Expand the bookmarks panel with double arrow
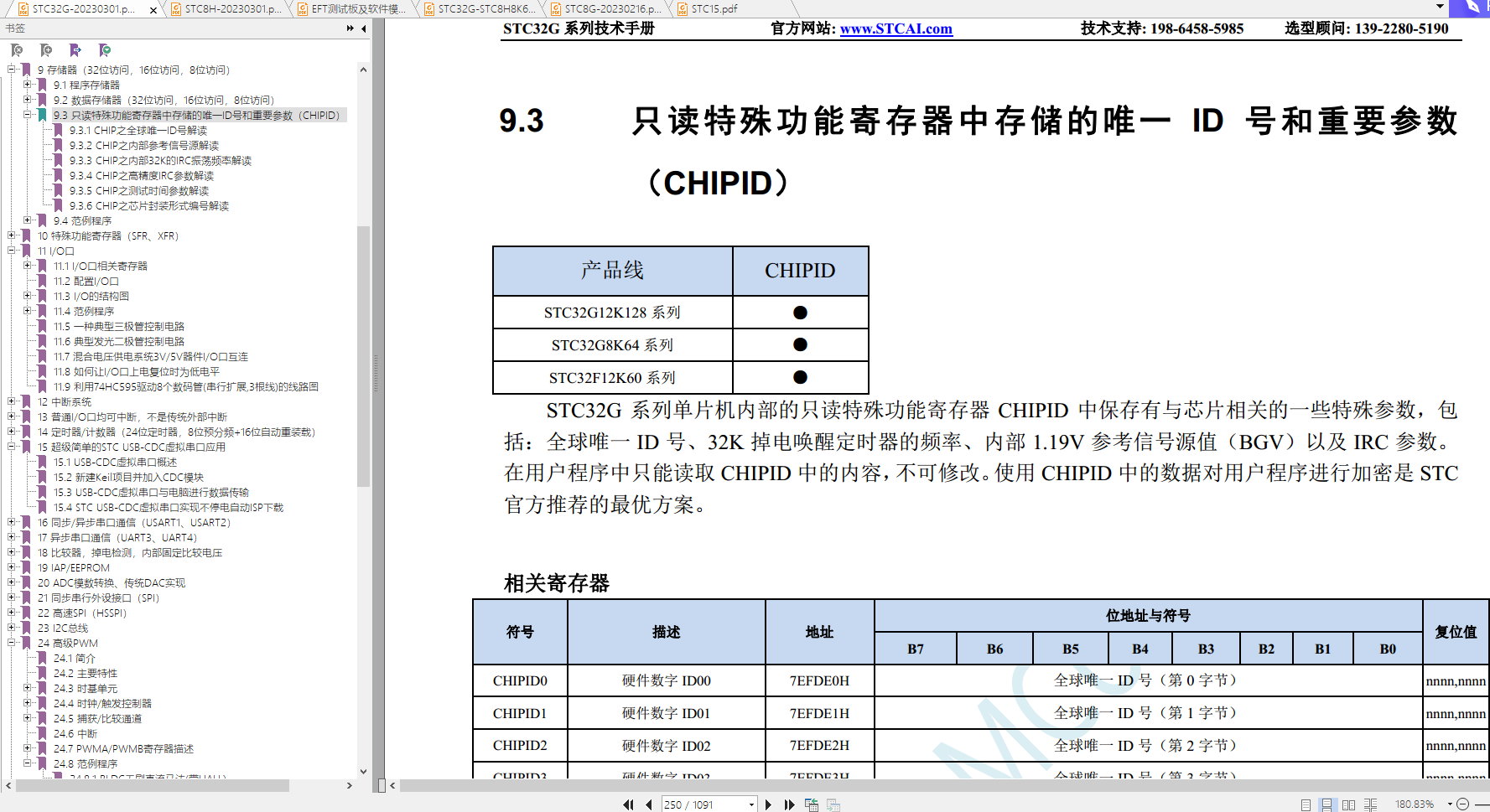This screenshot has height=812, width=1490. [x=350, y=28]
